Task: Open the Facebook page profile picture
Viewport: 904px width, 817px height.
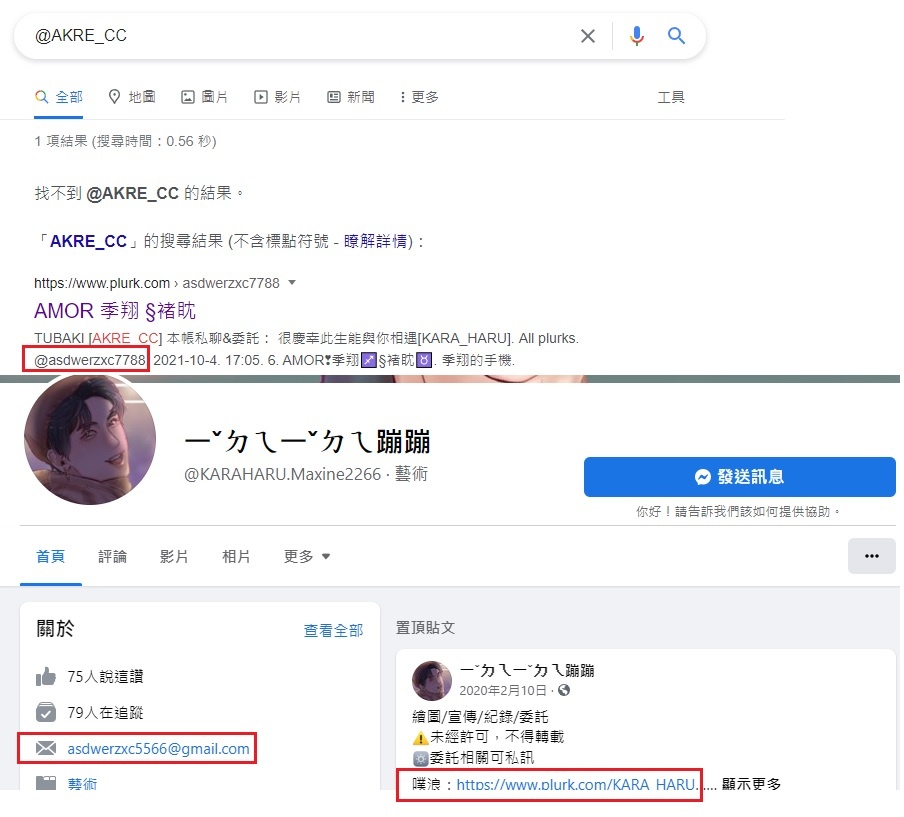Action: [x=90, y=439]
